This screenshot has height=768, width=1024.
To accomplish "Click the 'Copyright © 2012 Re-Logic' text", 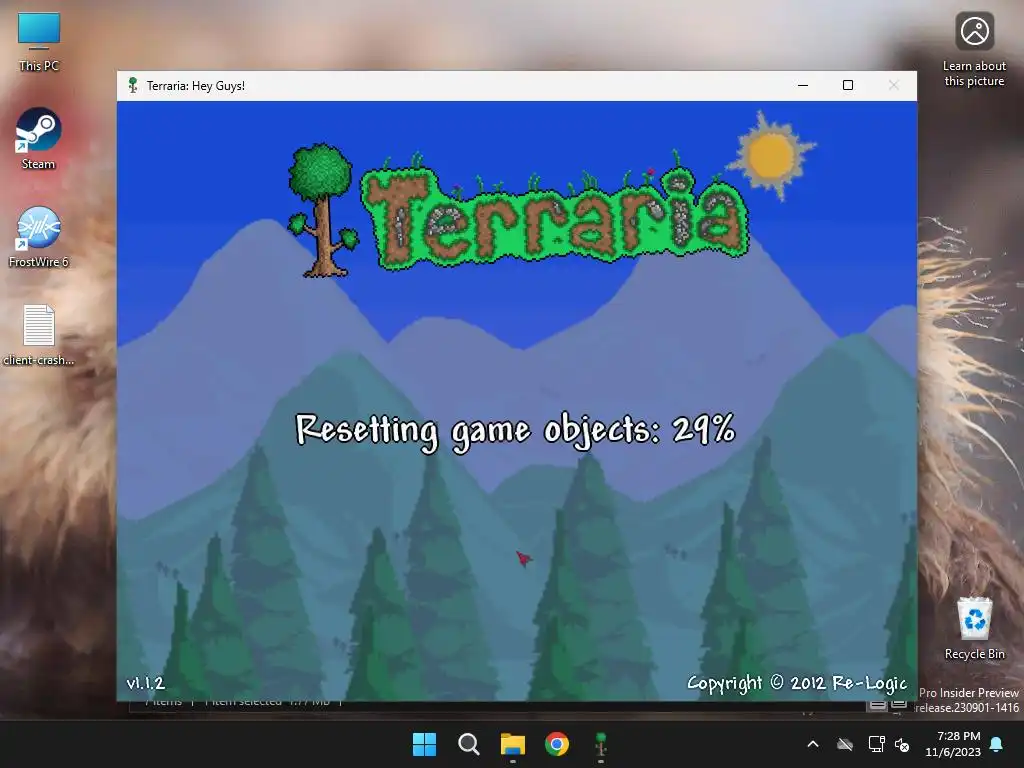I will click(797, 683).
